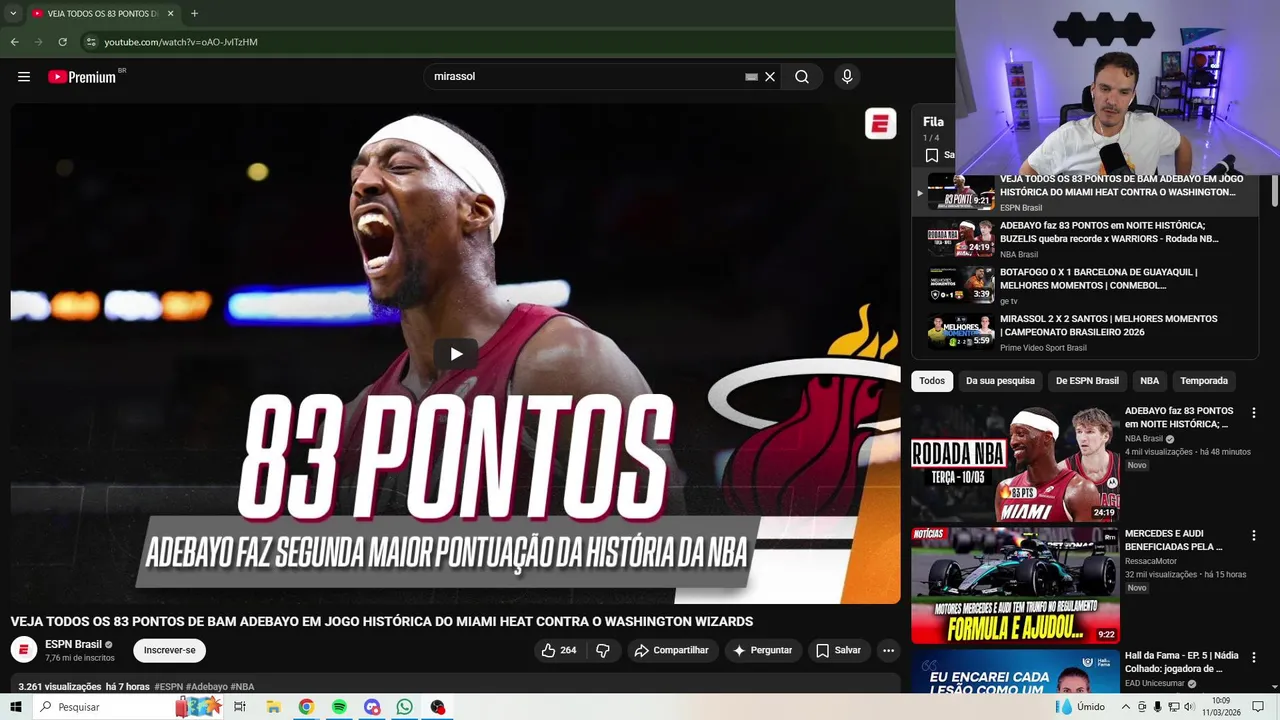
Task: Select the Da sua pesquisa chip
Action: pos(1000,381)
